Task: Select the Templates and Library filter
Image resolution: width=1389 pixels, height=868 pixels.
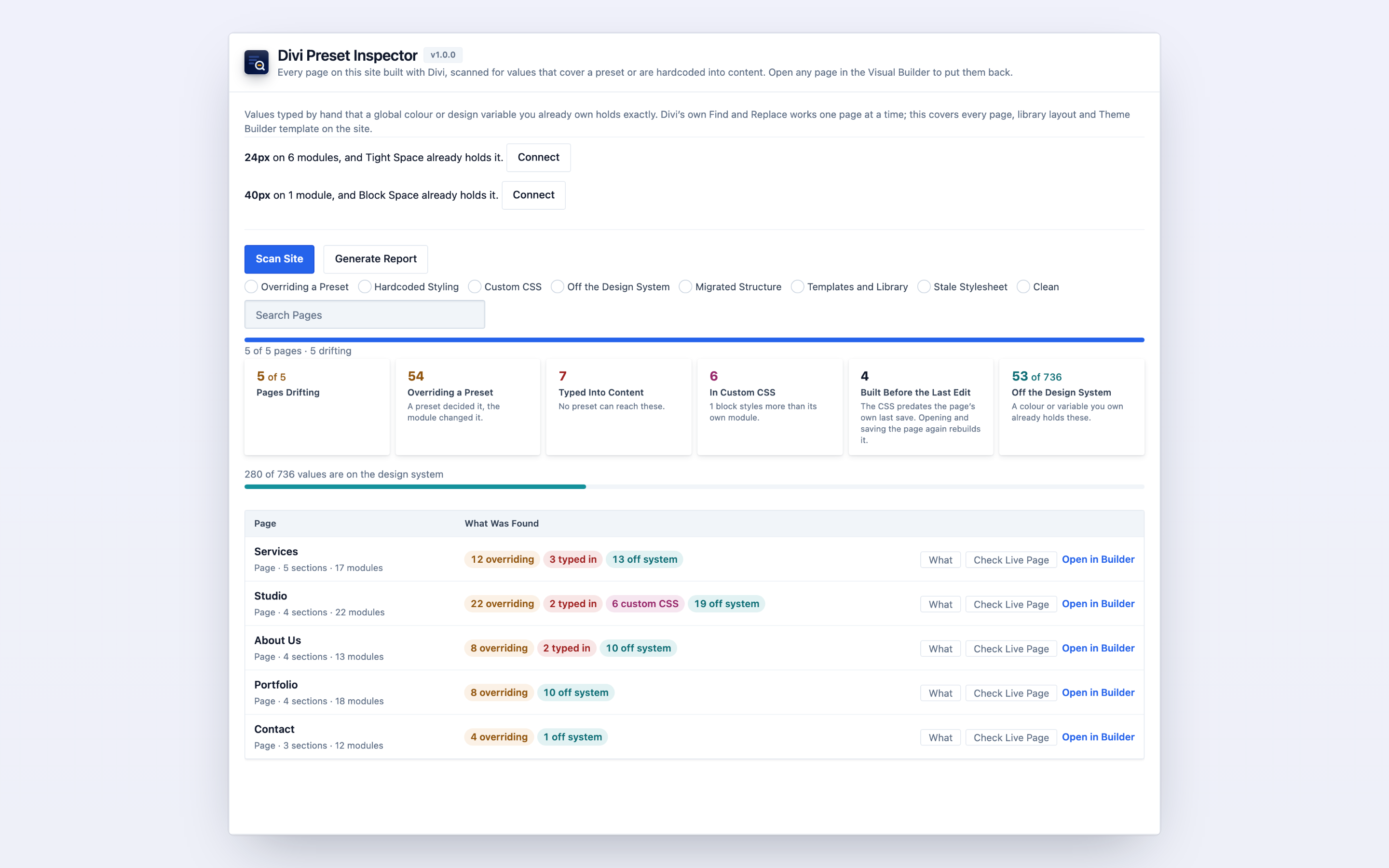Action: tap(797, 286)
